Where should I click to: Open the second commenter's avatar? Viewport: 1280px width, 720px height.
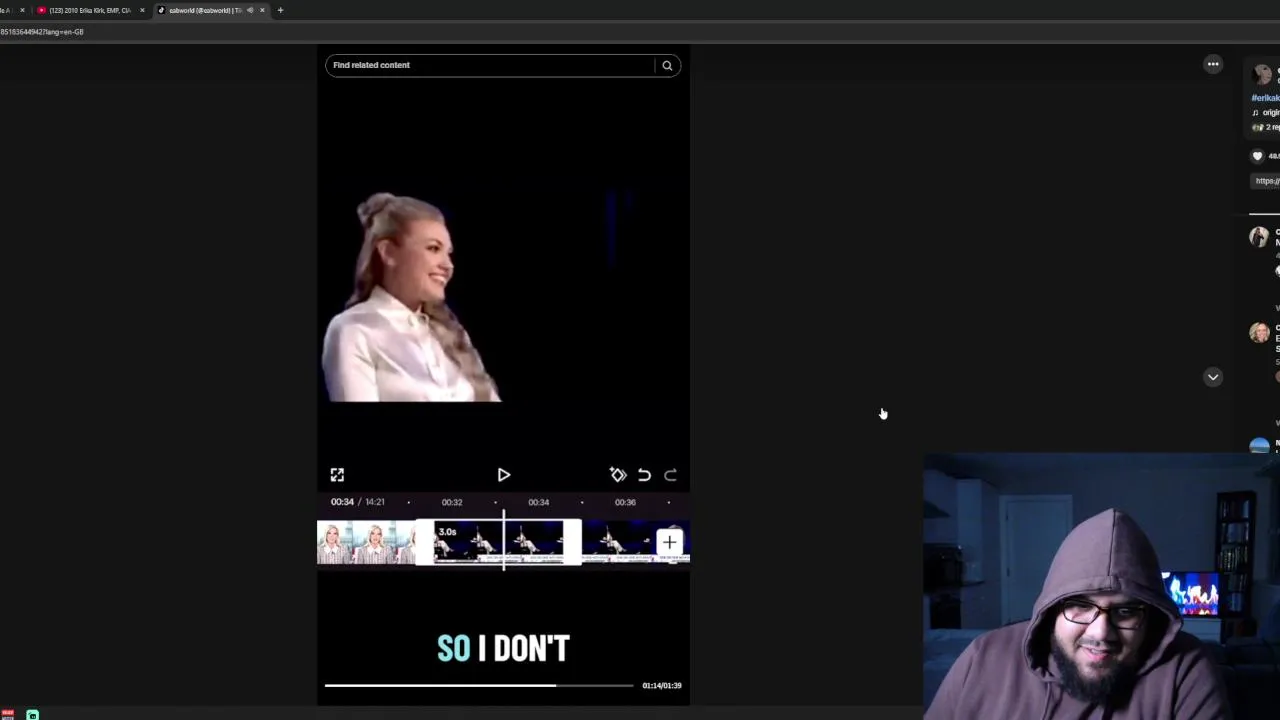tap(1259, 333)
